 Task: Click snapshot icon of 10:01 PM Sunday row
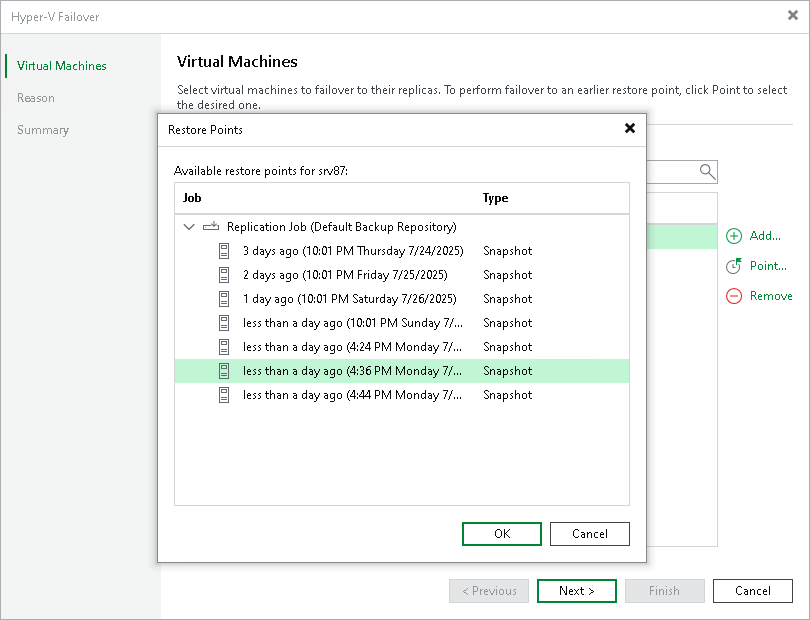(x=224, y=323)
